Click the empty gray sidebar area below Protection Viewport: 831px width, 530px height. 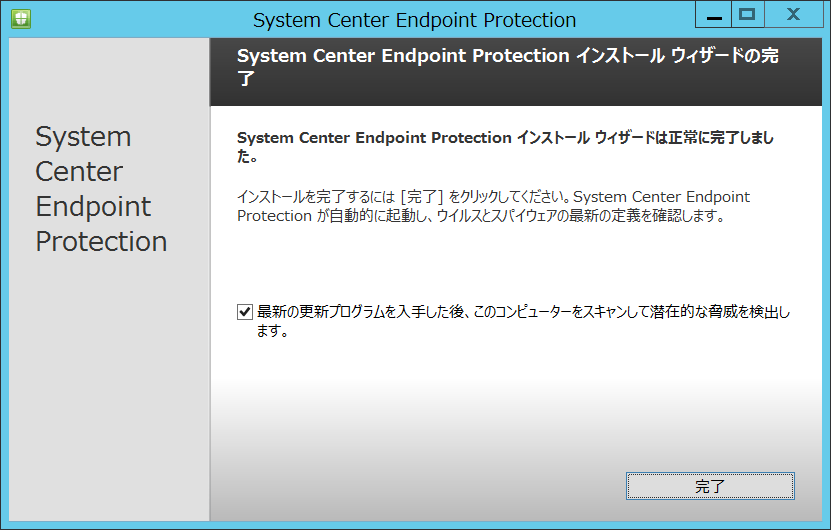click(109, 387)
